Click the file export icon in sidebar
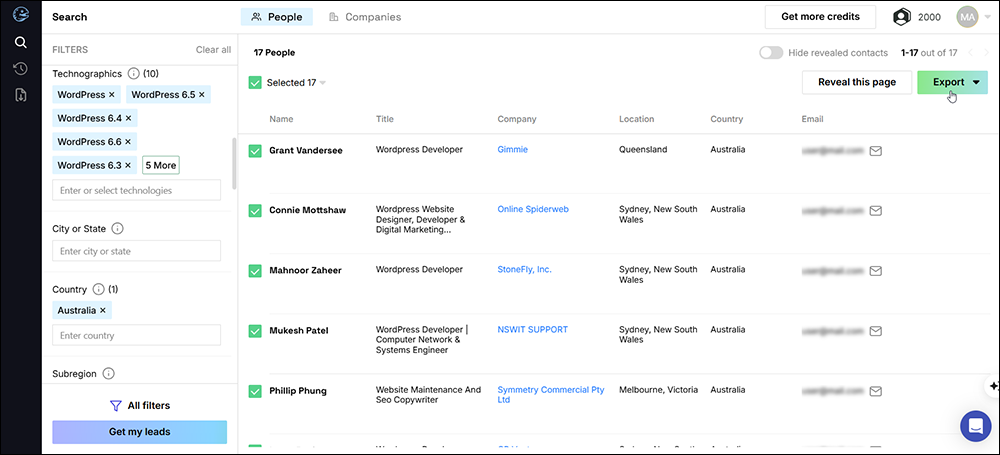Screen dimensions: 1000x455 20,95
